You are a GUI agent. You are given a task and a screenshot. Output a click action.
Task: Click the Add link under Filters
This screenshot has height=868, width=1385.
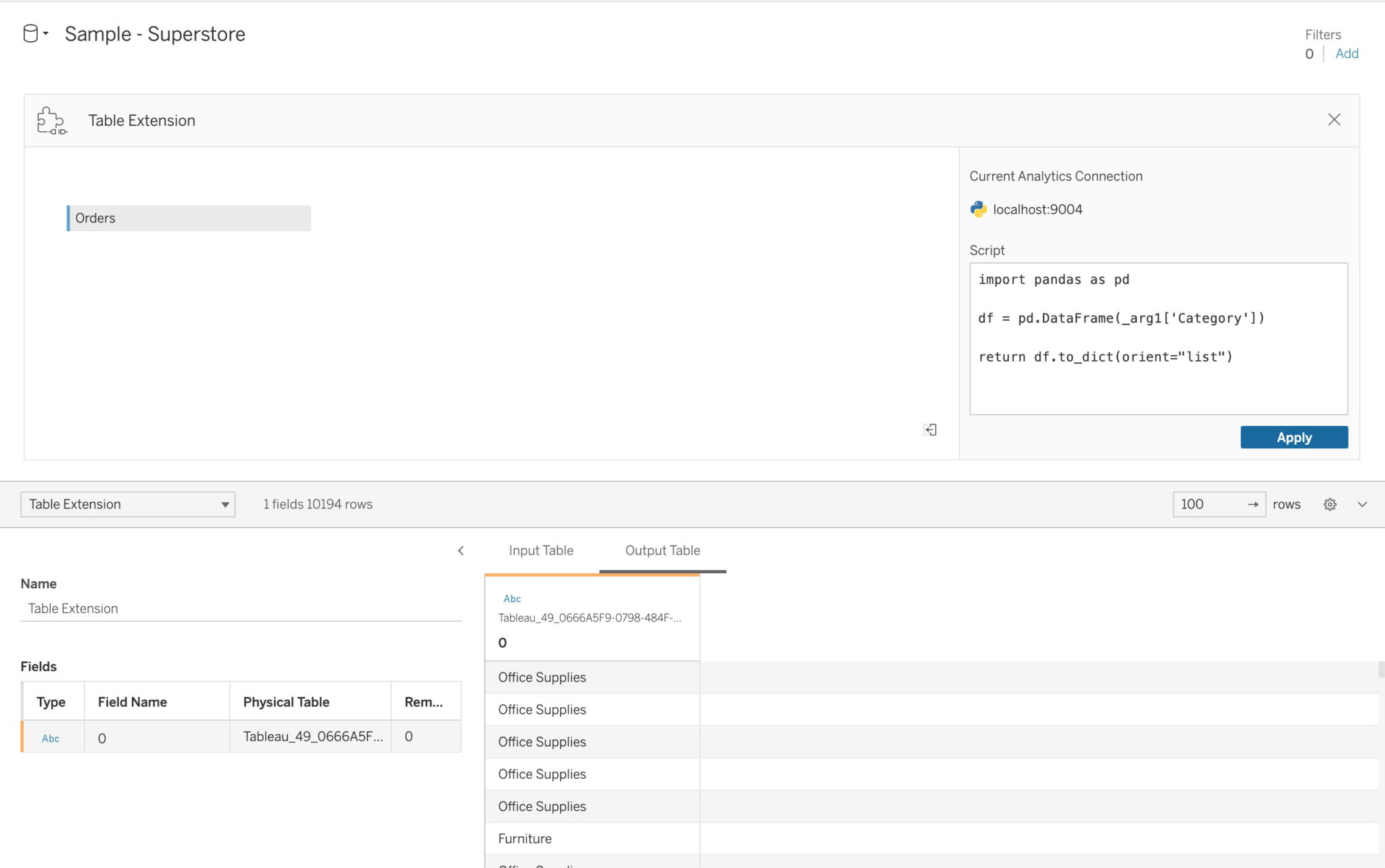1346,53
